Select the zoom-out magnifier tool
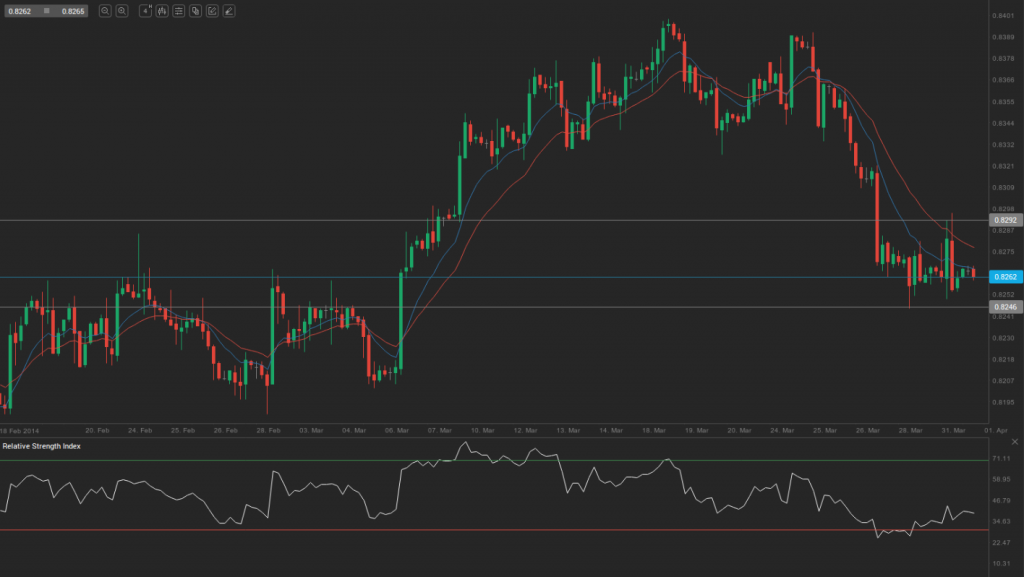Viewport: 1024px width, 577px height. [x=105, y=12]
